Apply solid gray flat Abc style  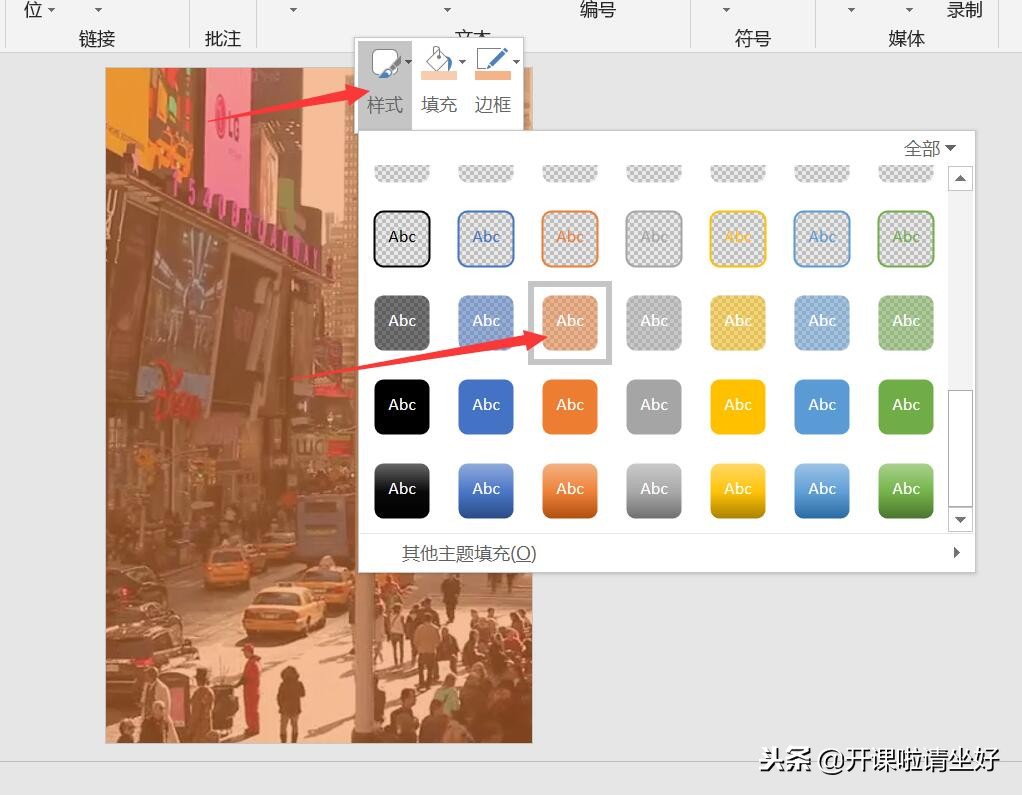[x=654, y=407]
